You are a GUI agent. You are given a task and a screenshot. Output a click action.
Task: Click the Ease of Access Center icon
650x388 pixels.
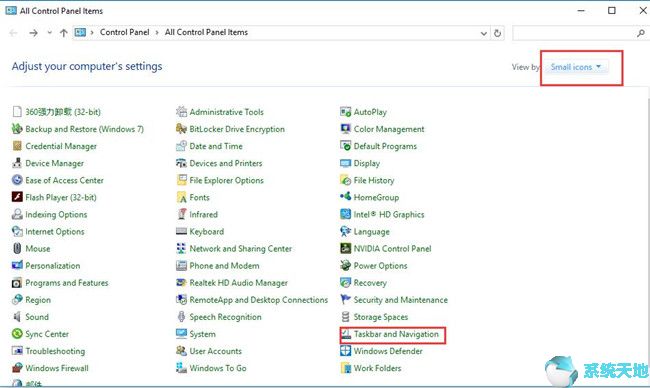[17, 180]
